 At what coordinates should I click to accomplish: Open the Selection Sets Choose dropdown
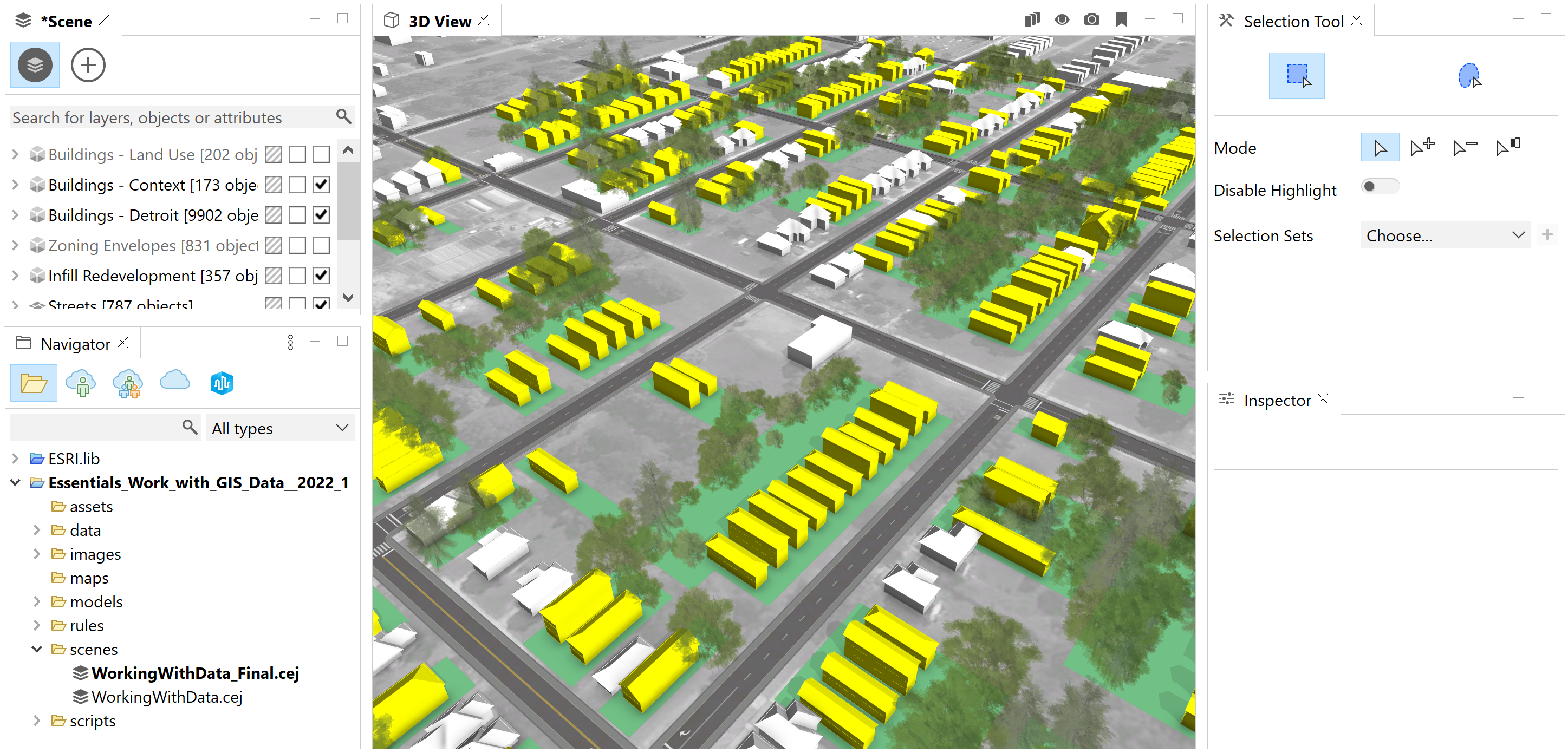[1445, 235]
